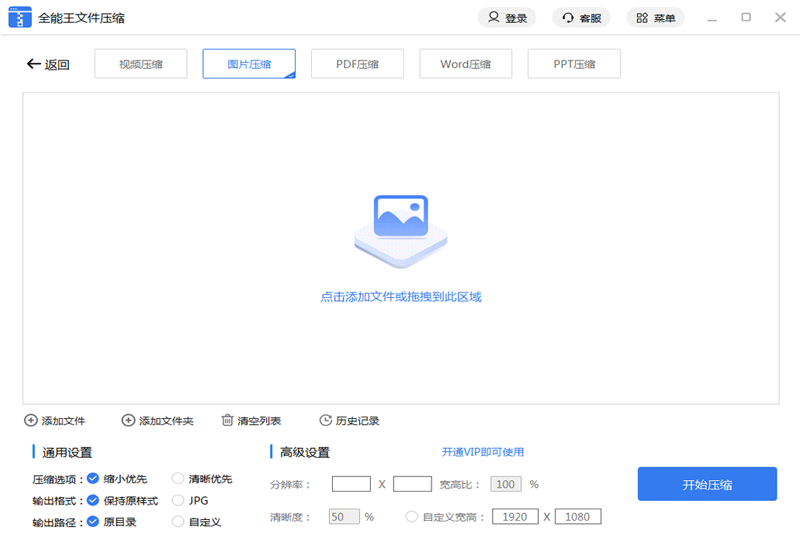Click the login user icon
Image resolution: width=800 pixels, height=533 pixels.
click(x=493, y=18)
